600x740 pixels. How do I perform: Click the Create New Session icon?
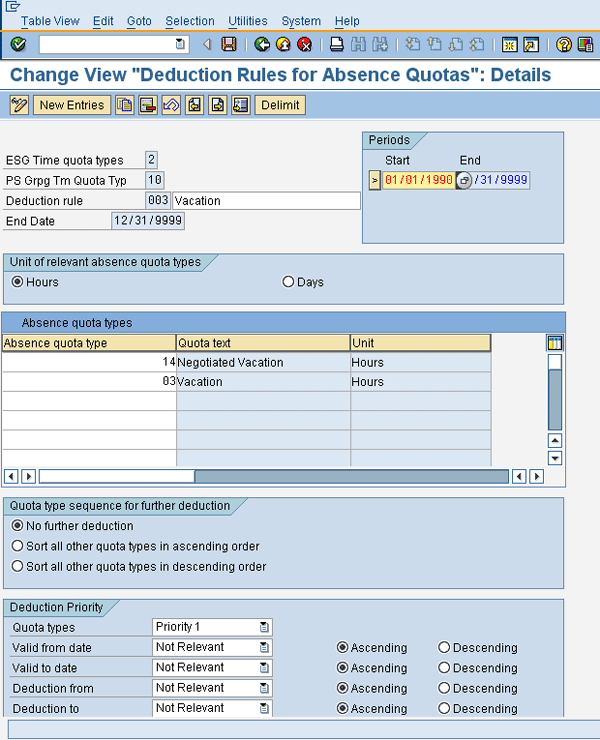point(509,44)
